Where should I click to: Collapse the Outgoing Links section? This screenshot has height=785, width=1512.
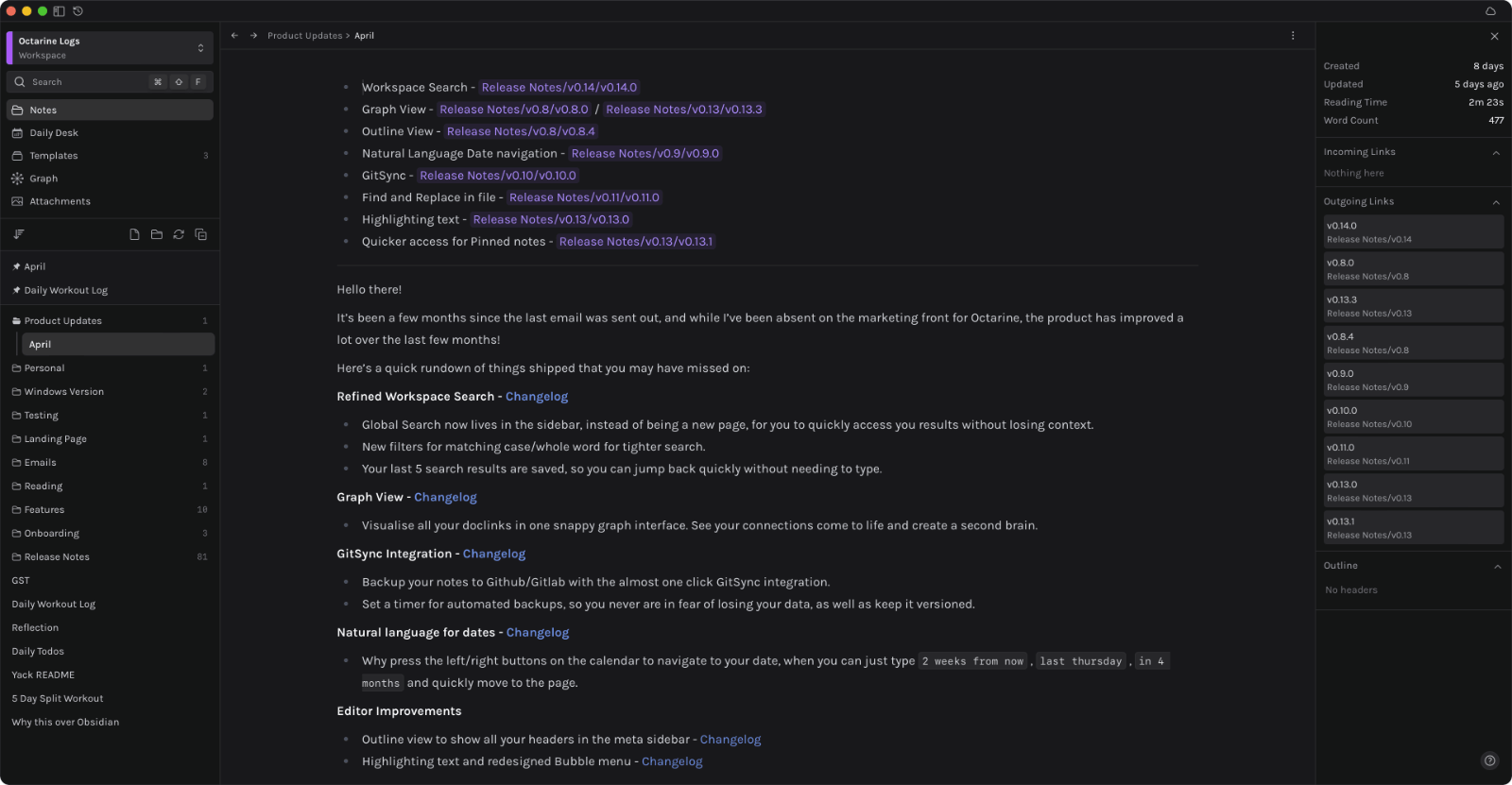click(1496, 202)
